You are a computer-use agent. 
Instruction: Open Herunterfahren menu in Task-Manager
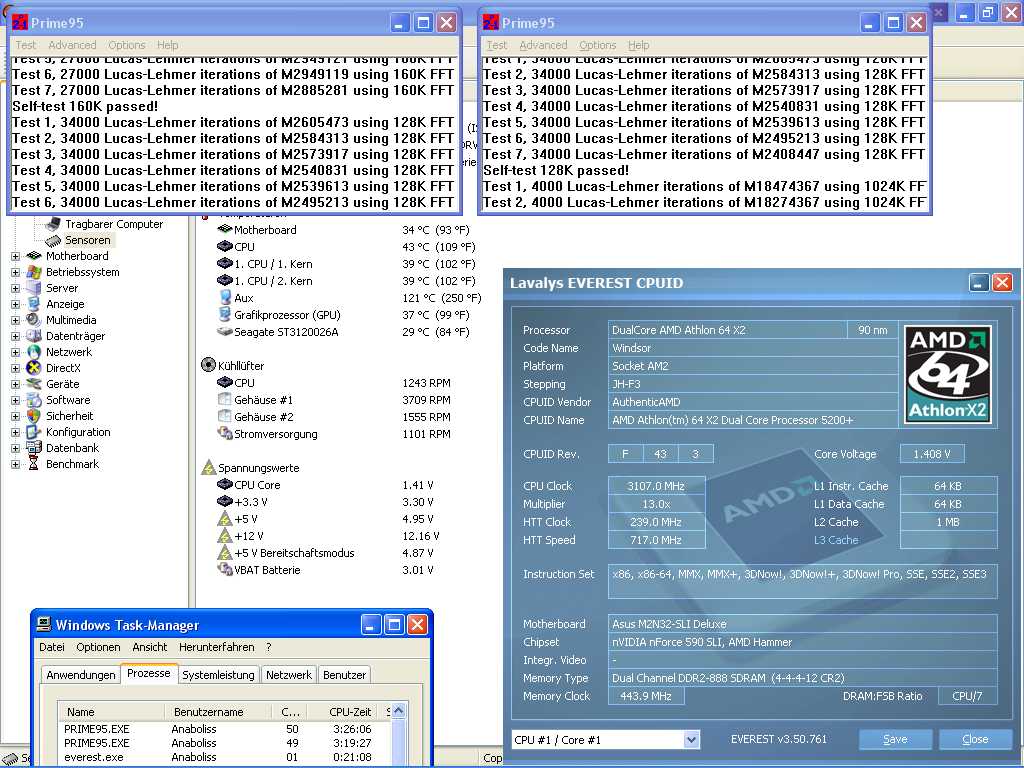(216, 647)
